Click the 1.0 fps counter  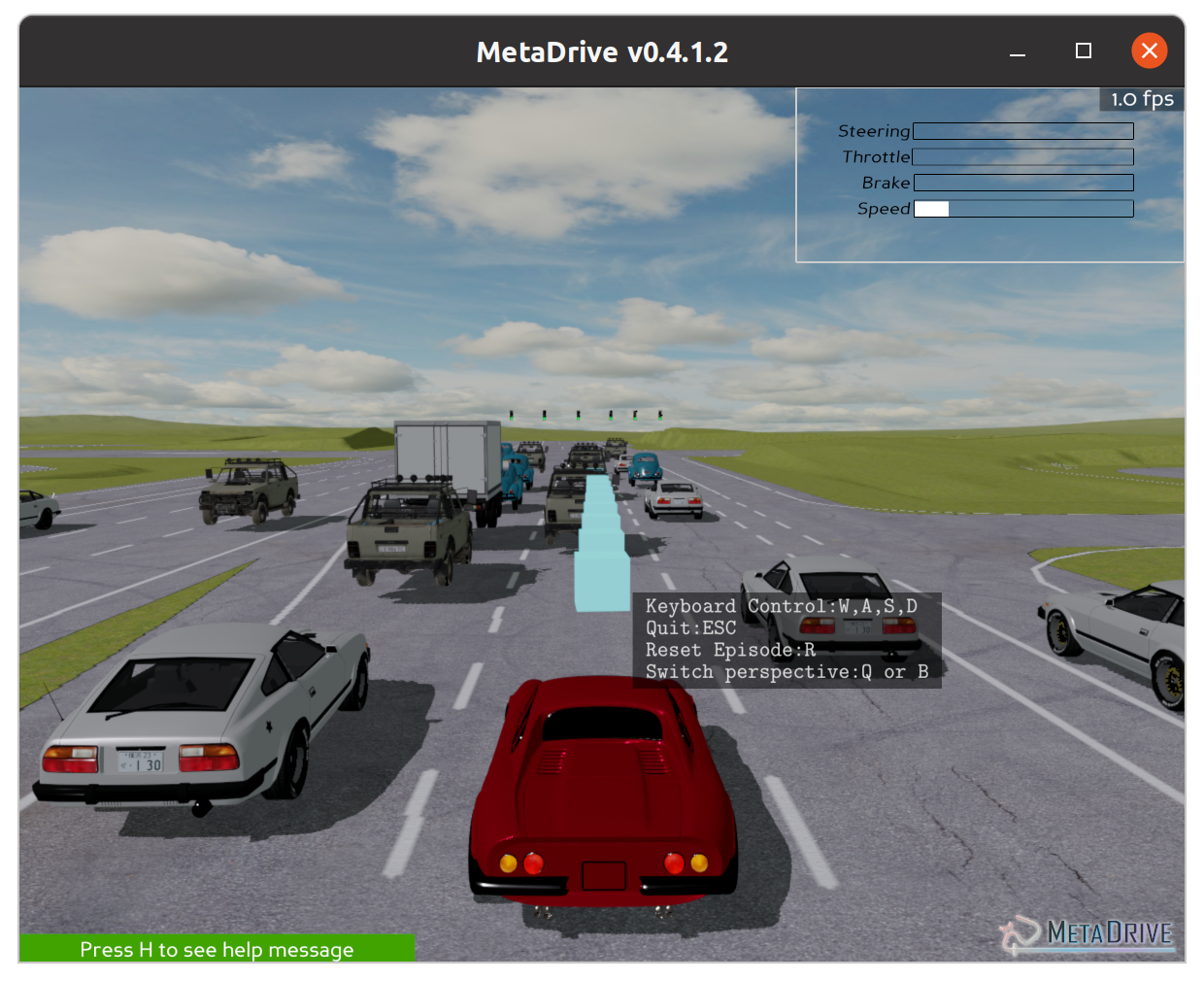pos(1142,99)
